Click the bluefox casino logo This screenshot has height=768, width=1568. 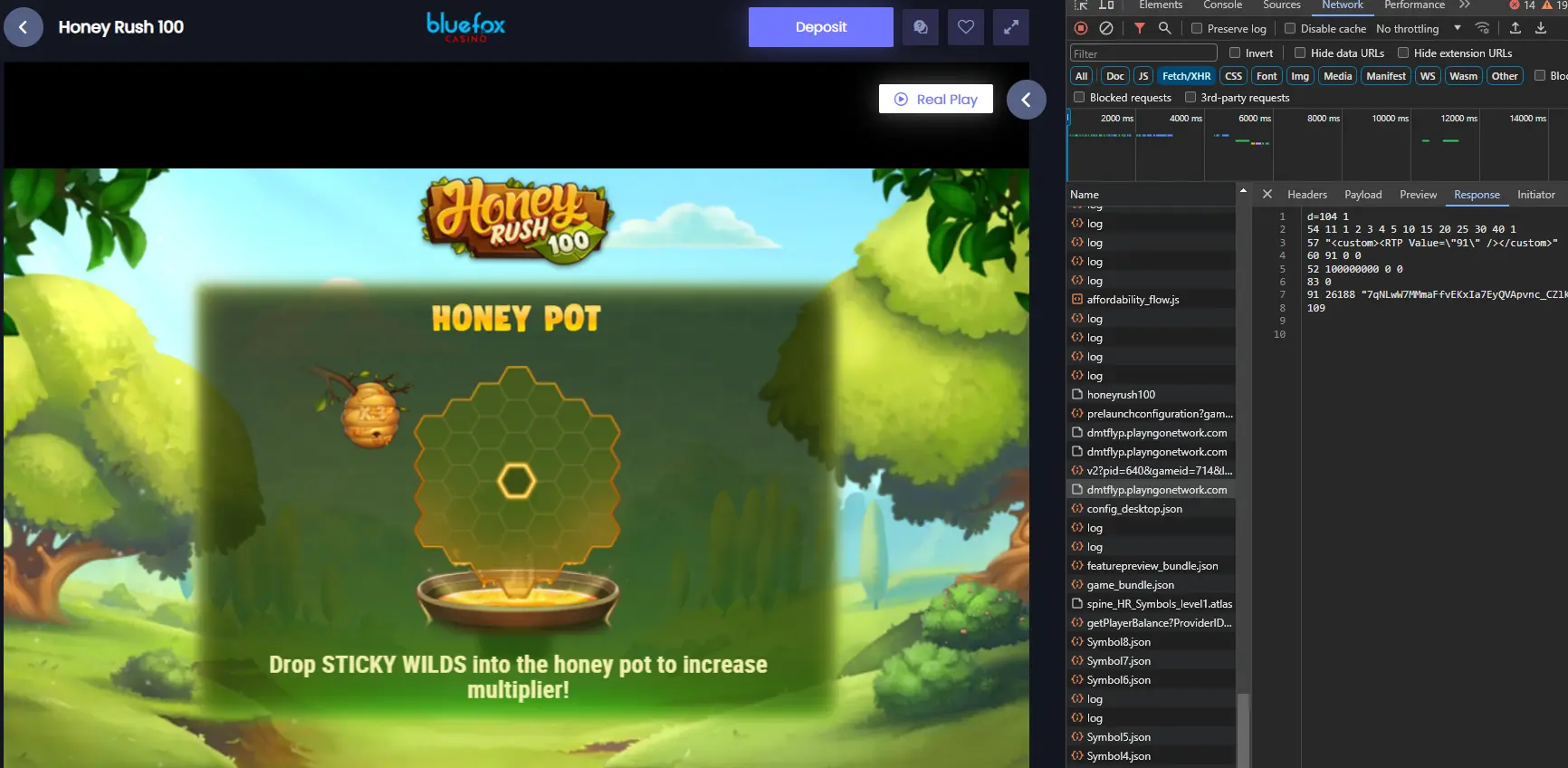click(466, 26)
